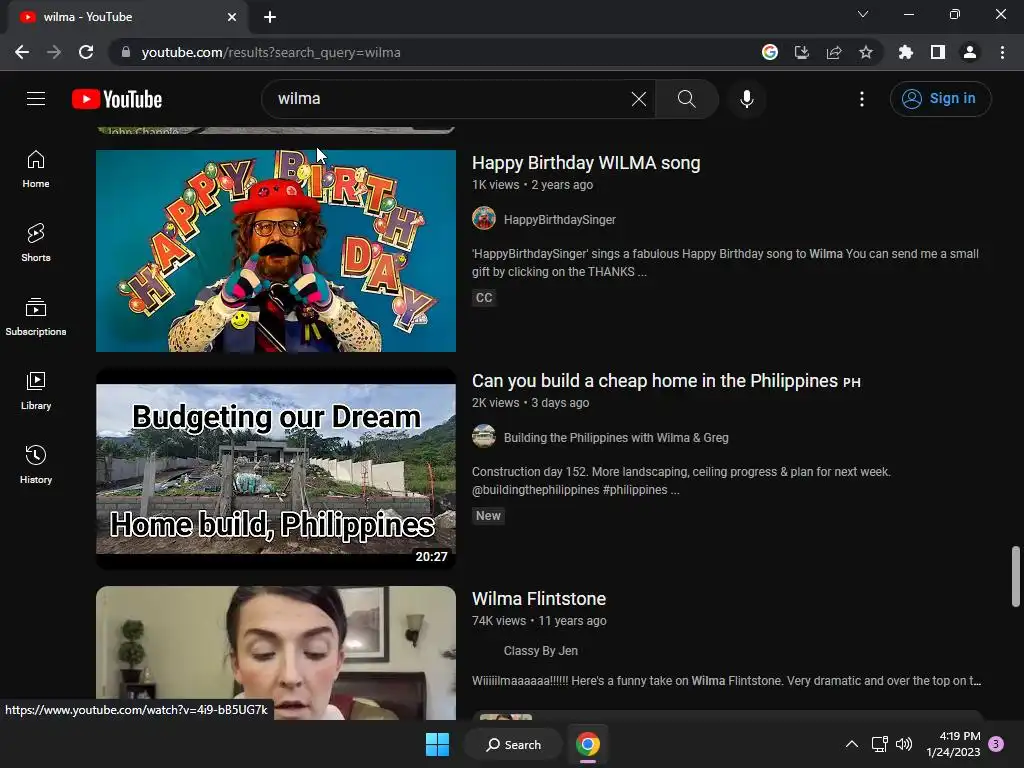Open the network tray icon
Viewport: 1024px width, 768px height.
880,744
